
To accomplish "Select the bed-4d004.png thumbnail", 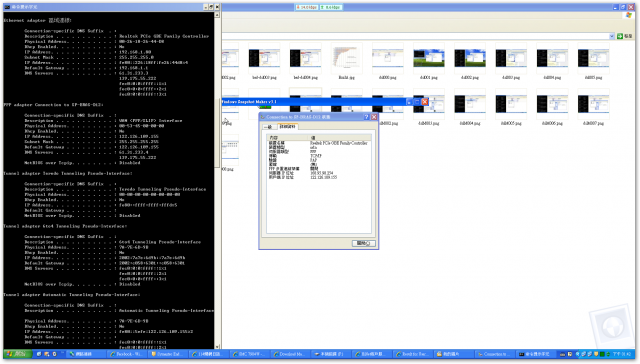I will [305, 59].
